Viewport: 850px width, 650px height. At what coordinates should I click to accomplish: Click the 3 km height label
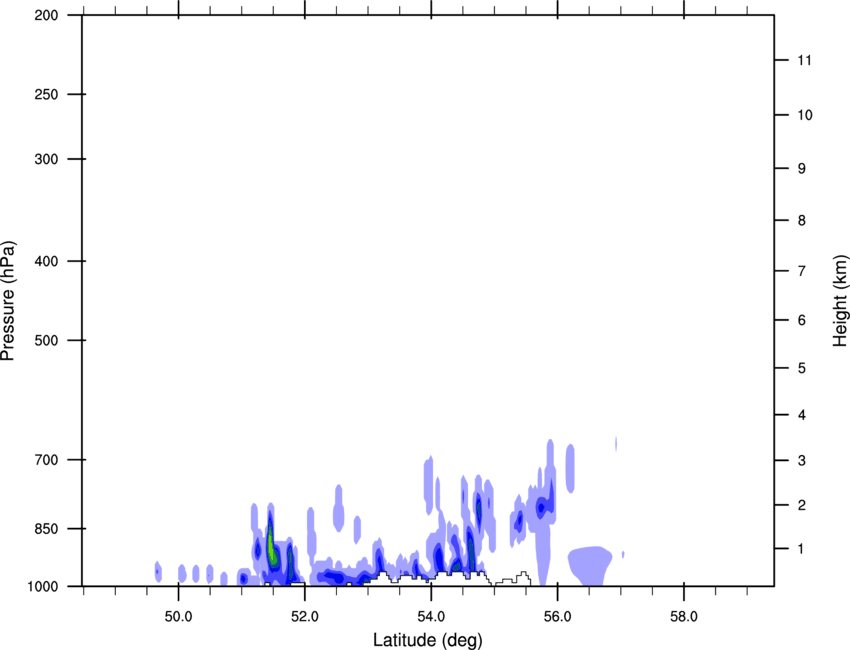click(x=802, y=460)
